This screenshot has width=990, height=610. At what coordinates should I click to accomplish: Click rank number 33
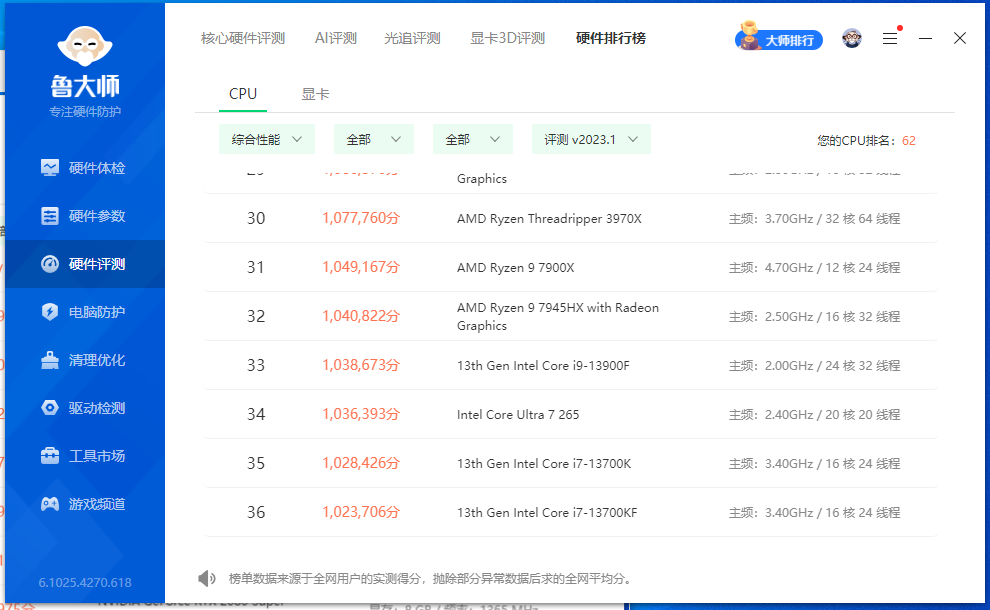[256, 365]
